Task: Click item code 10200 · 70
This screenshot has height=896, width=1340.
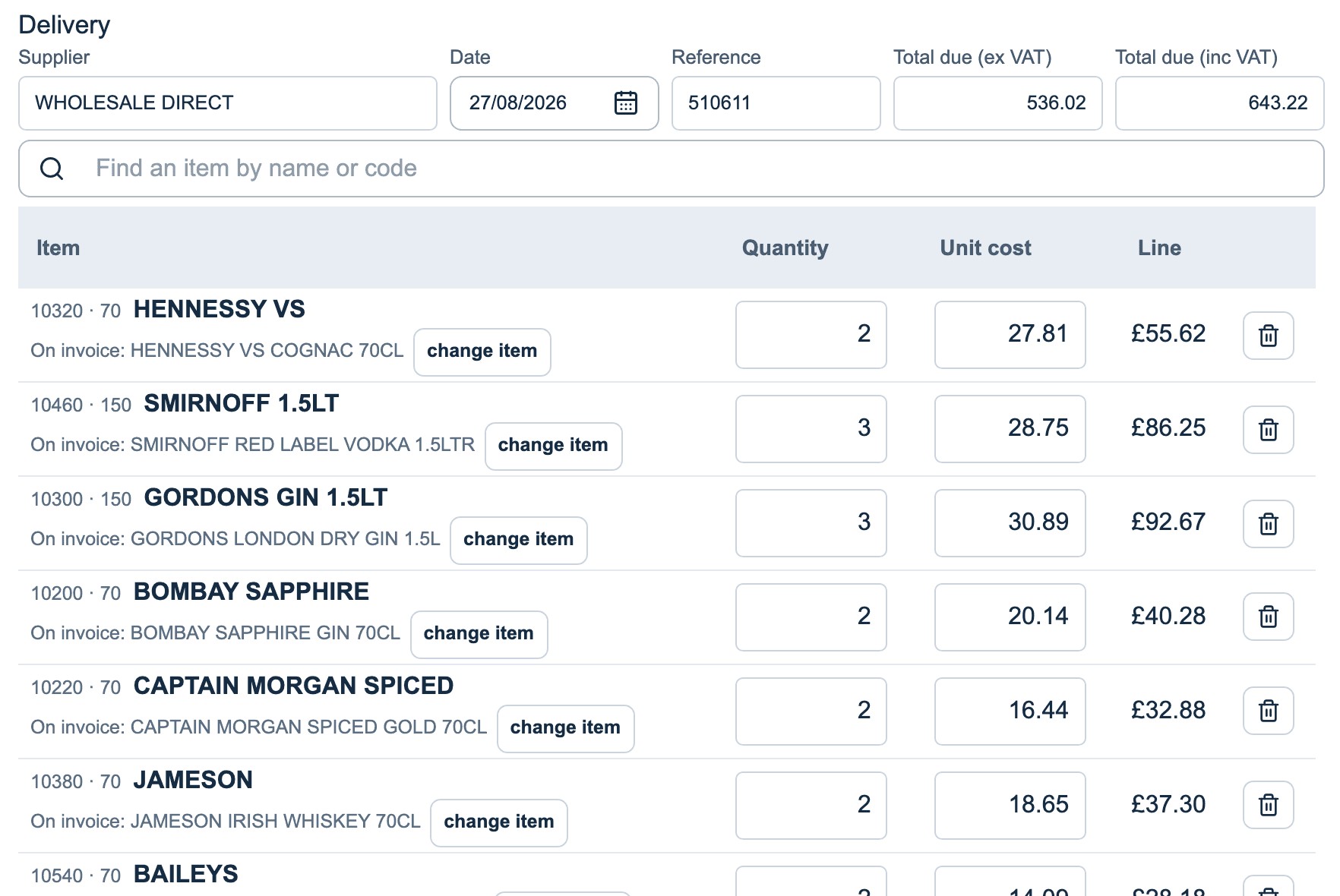Action: point(76,594)
